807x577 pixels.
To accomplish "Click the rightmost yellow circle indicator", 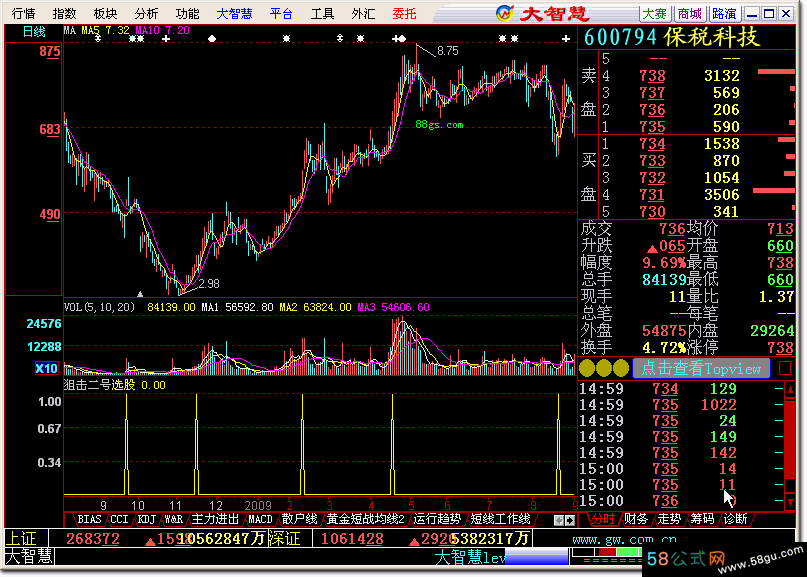I will click(x=621, y=368).
